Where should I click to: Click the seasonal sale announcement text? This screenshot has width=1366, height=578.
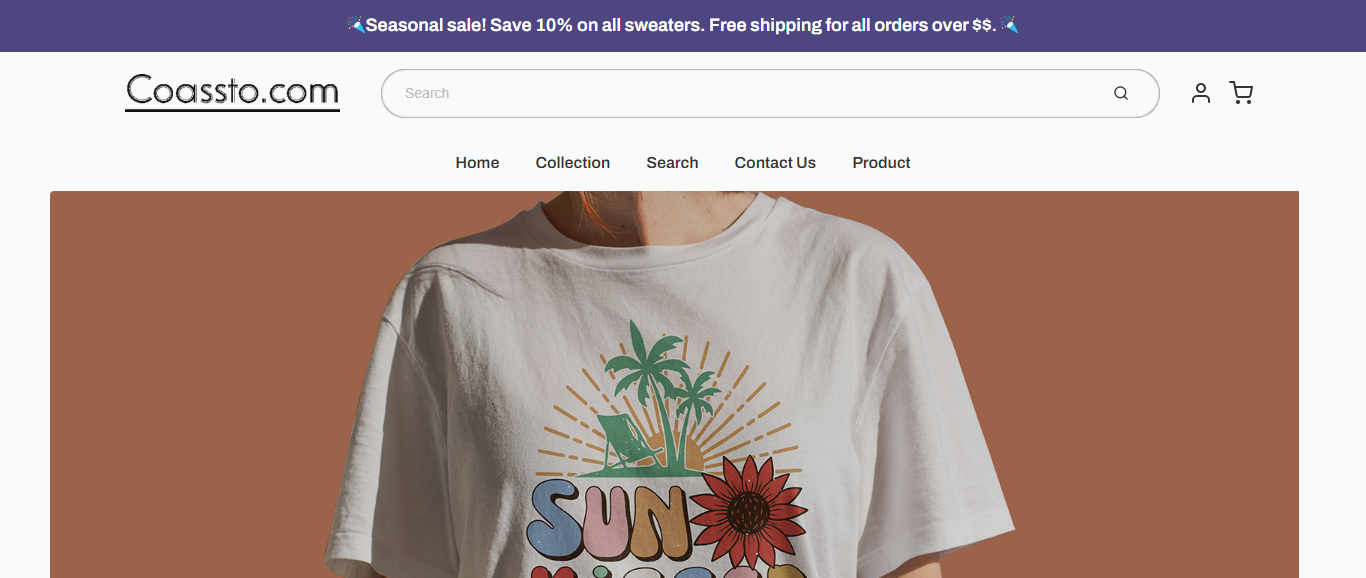(682, 25)
